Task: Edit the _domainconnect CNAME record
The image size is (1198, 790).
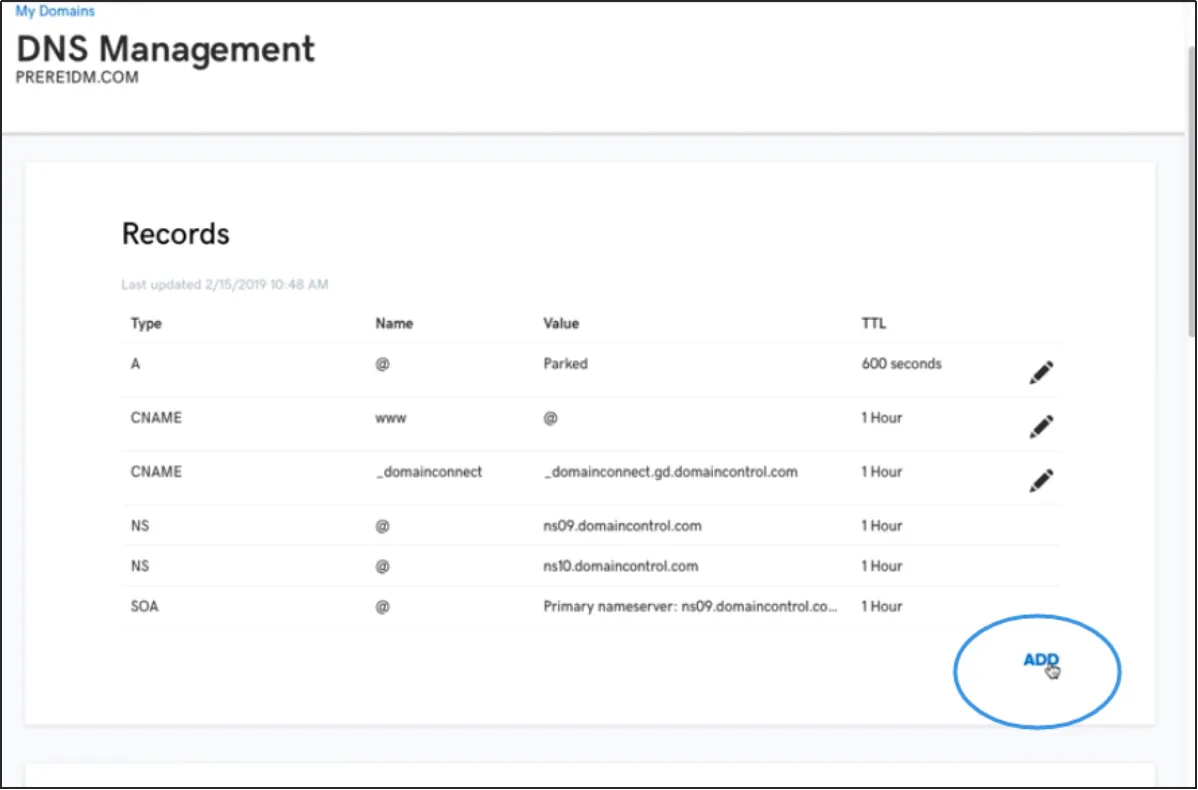Action: coord(1041,481)
